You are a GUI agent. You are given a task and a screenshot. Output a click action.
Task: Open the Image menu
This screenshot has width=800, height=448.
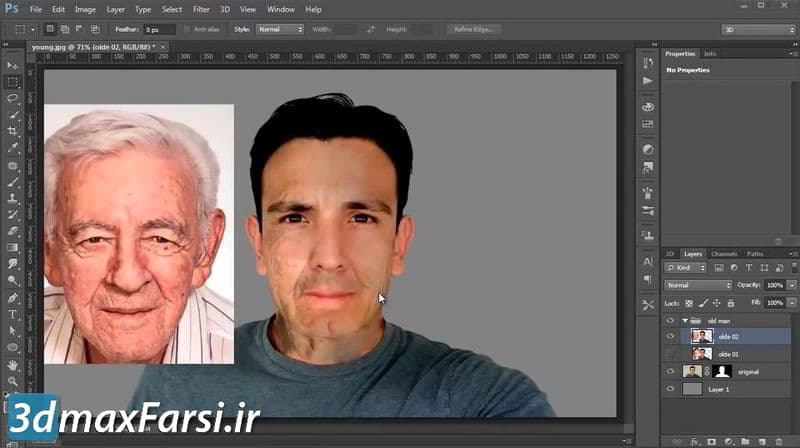click(85, 9)
